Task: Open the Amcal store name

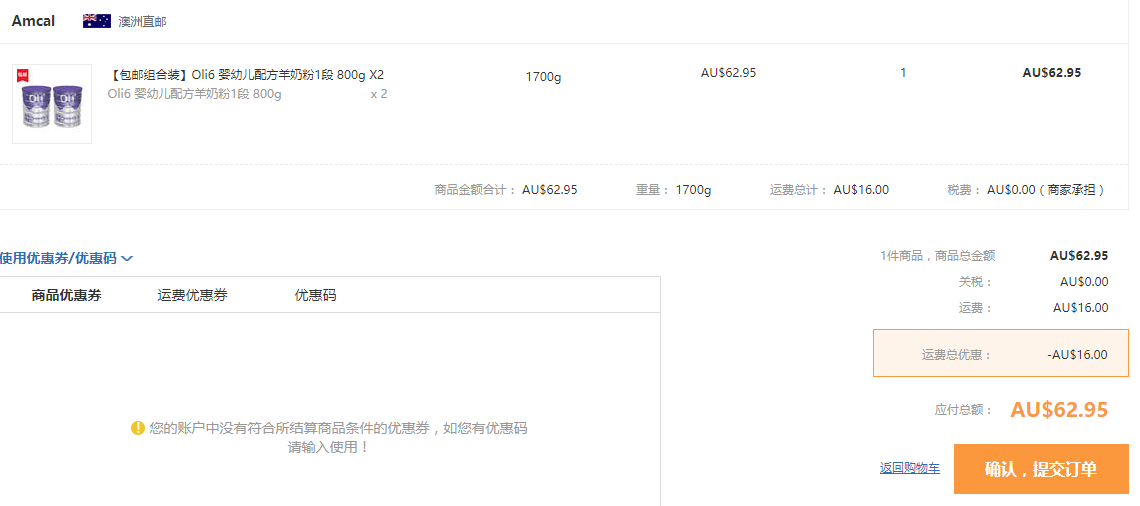Action: pyautogui.click(x=33, y=21)
